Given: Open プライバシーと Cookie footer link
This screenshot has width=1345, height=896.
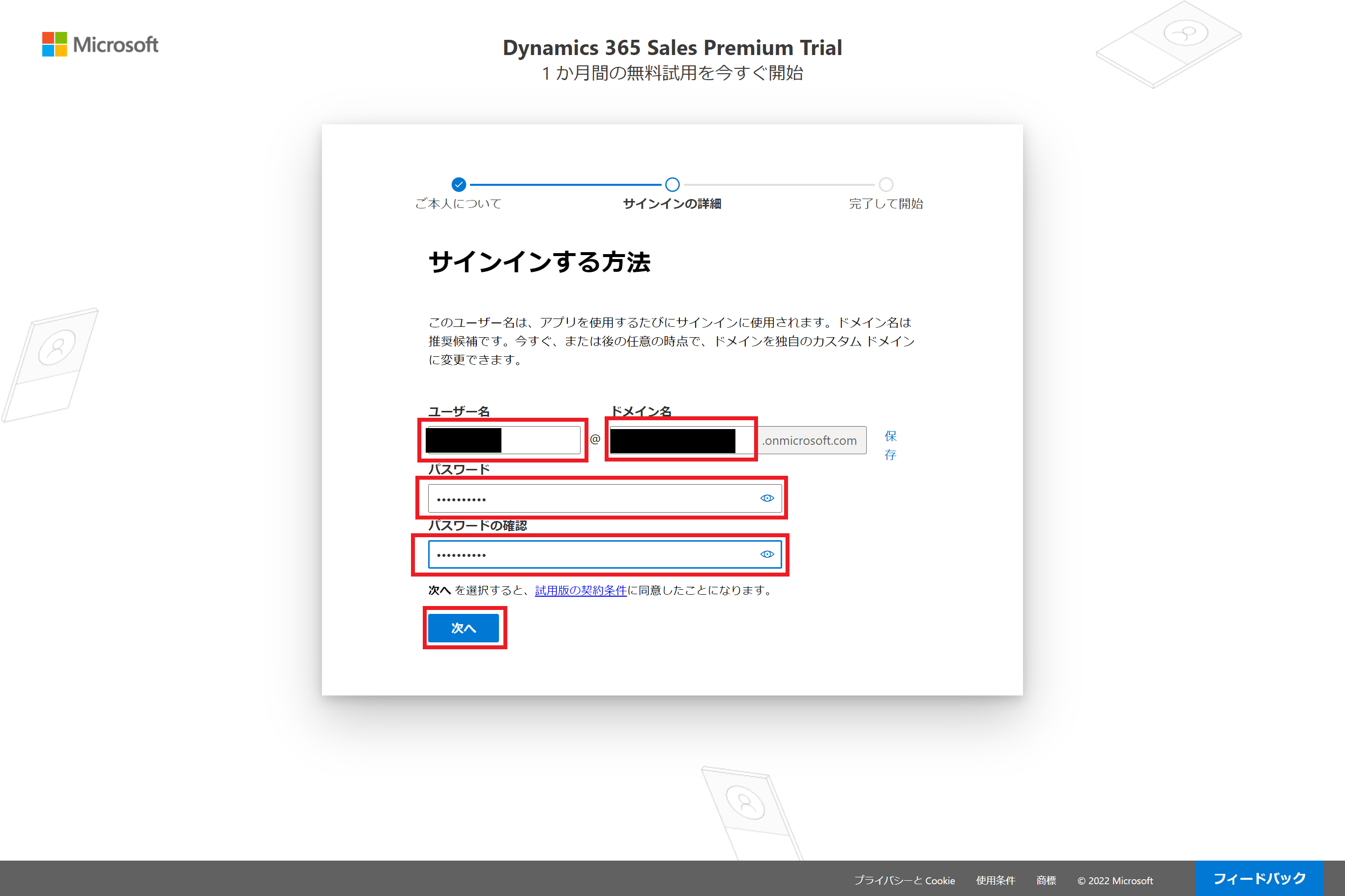Looking at the screenshot, I should (x=904, y=881).
